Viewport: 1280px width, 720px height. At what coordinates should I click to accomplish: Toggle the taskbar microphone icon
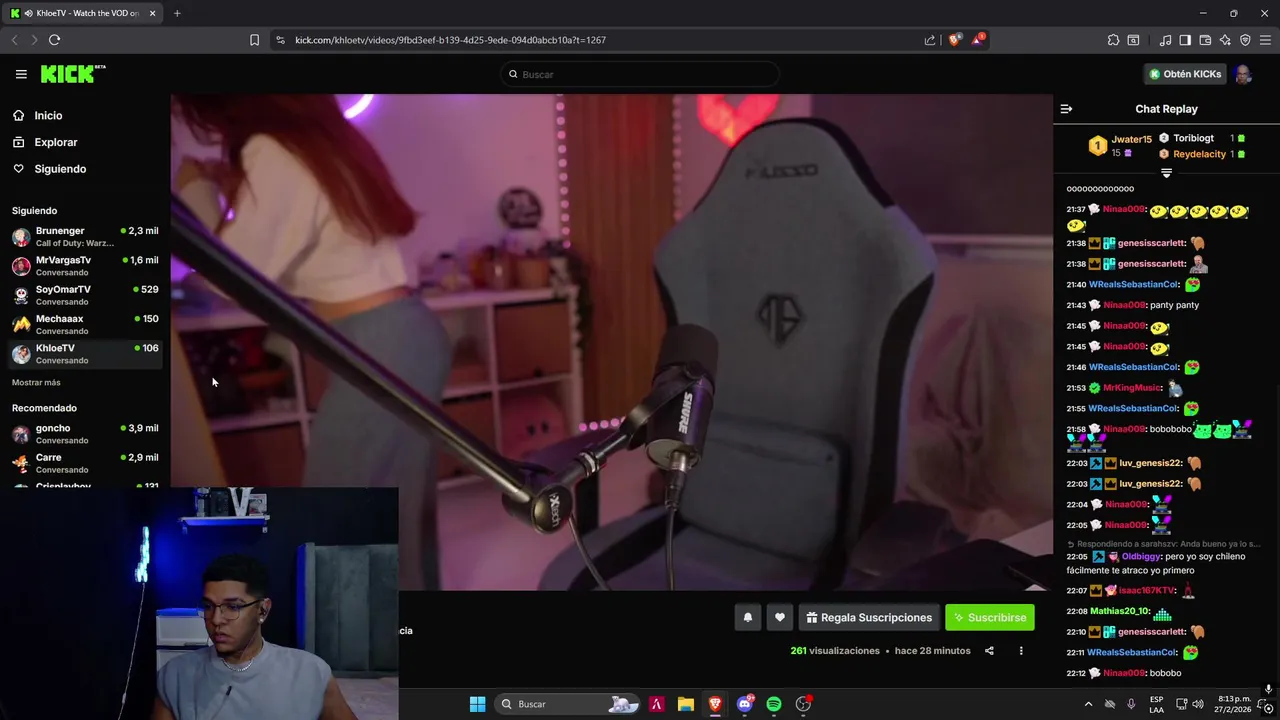point(1131,704)
